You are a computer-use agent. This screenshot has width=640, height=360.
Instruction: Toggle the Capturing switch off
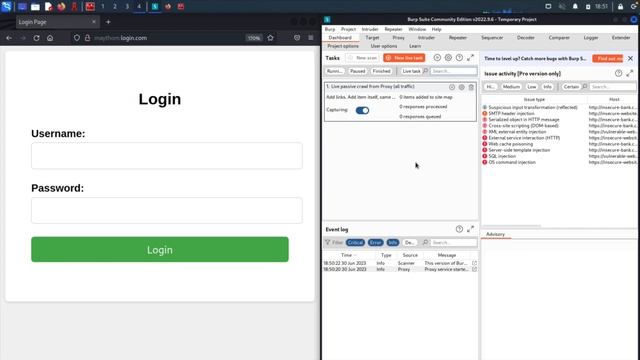362,111
